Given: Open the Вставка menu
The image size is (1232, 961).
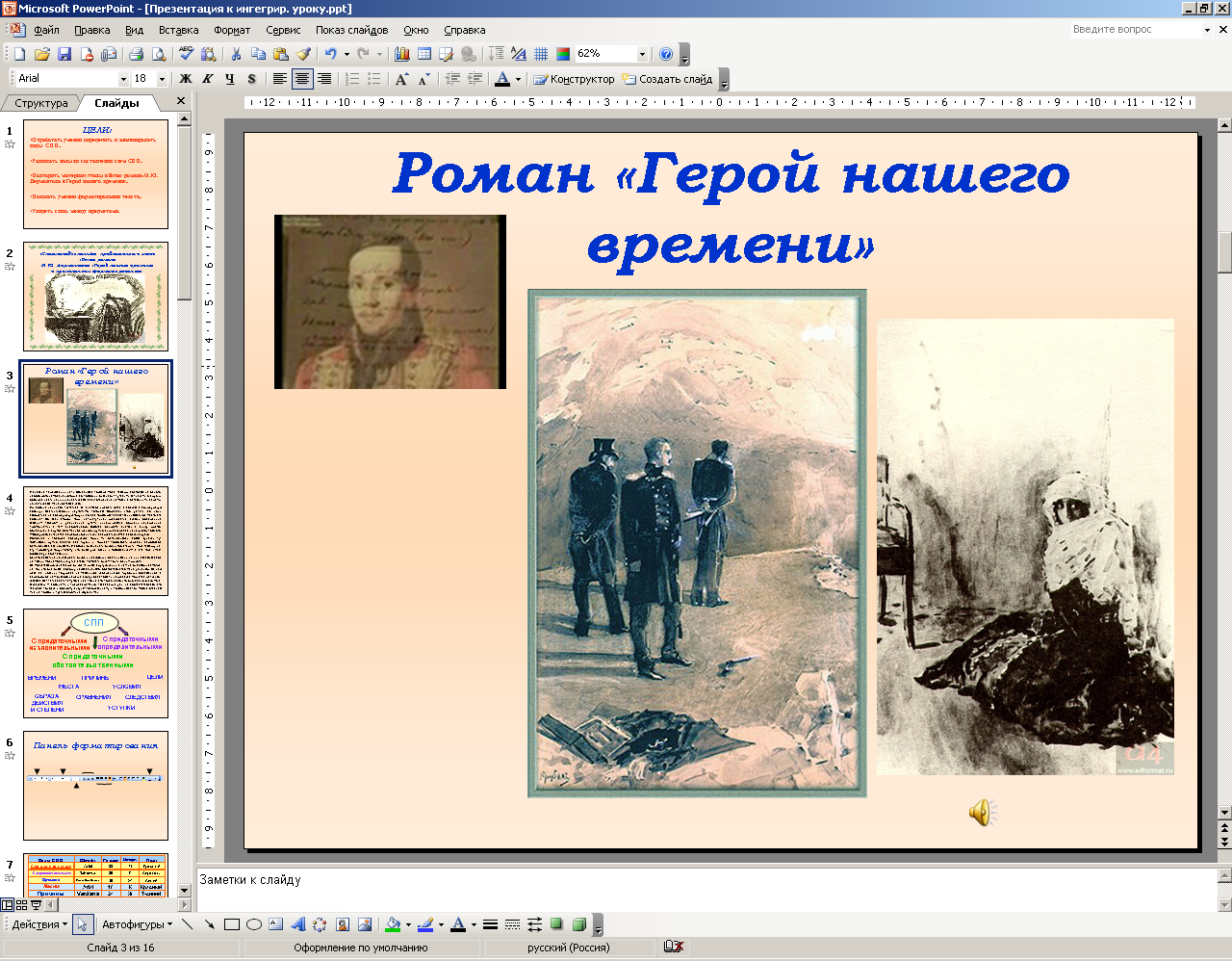Looking at the screenshot, I should (179, 30).
